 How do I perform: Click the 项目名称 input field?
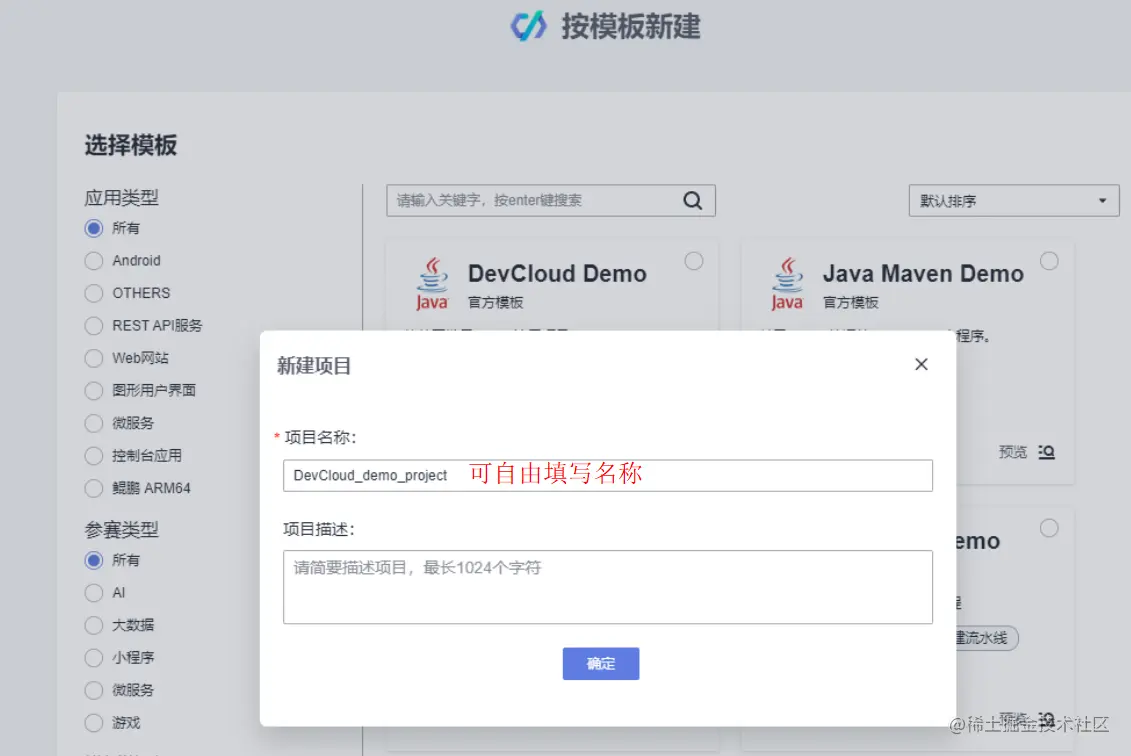(x=607, y=475)
